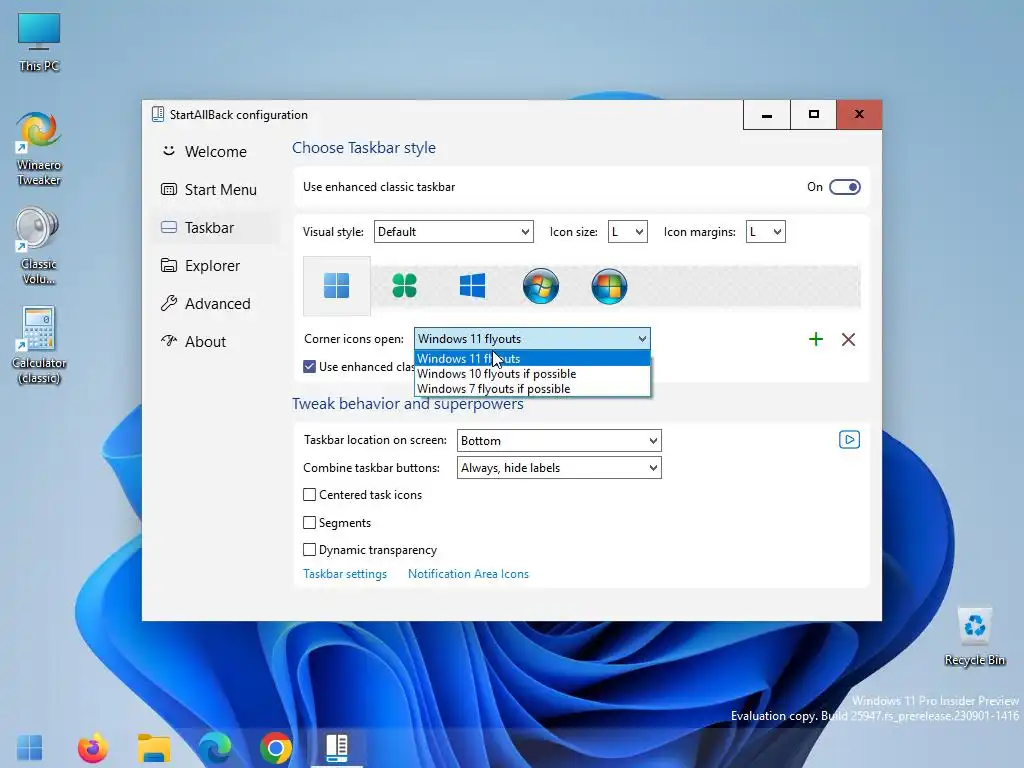Go to the Welcome section
Viewport: 1024px width, 768px height.
216,152
